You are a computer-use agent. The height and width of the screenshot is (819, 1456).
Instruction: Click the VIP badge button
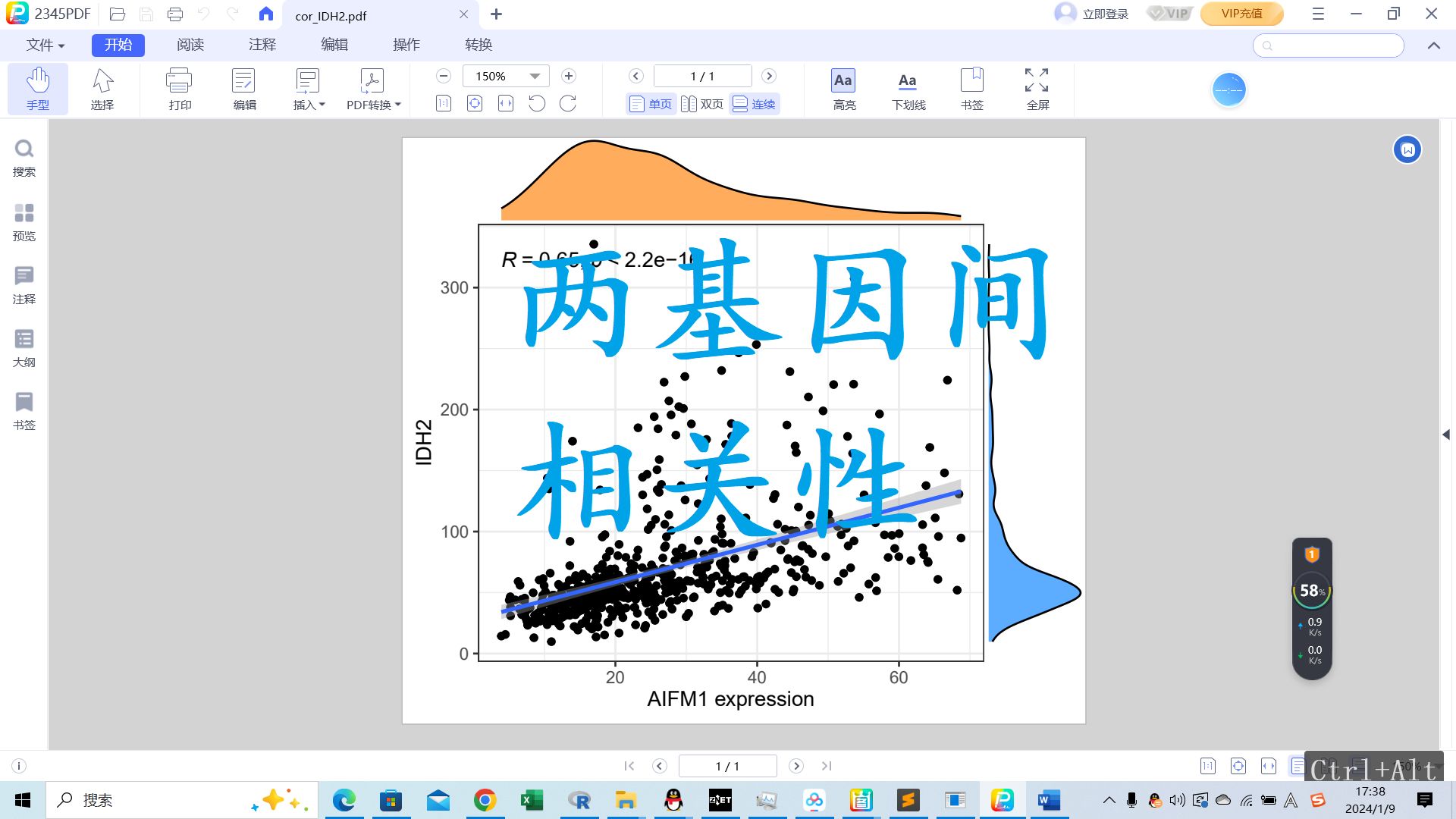point(1169,14)
